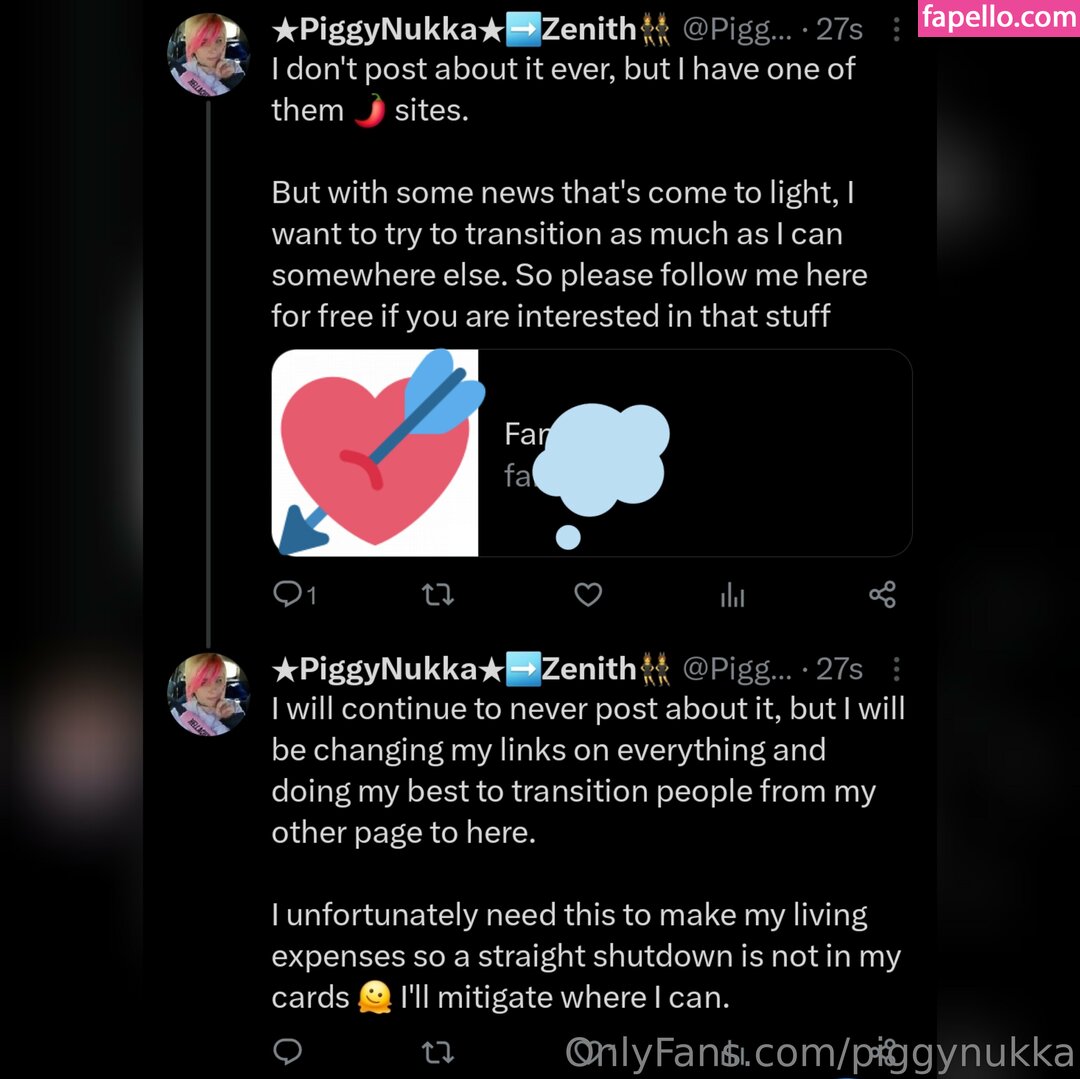Retweet the first tweet
Screen dimensions: 1080x1079
click(437, 594)
